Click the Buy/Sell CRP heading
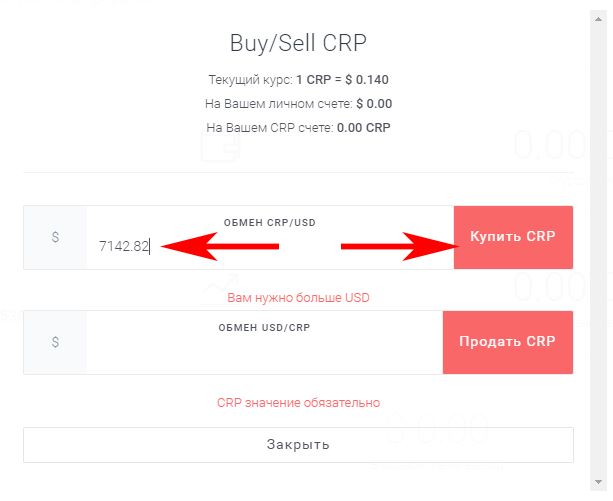The height and width of the screenshot is (501, 613). (298, 43)
